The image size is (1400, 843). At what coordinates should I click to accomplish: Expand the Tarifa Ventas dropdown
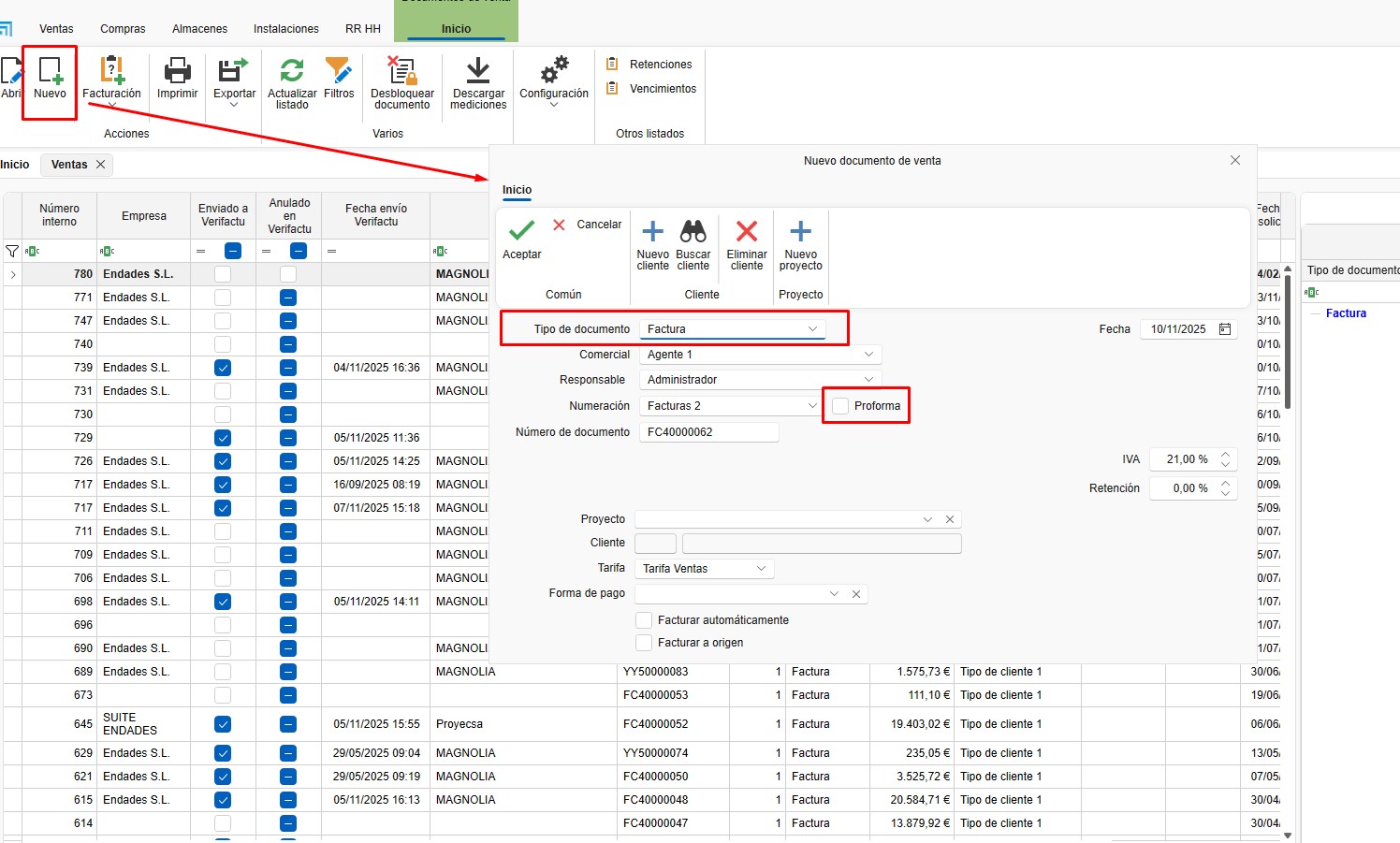click(x=761, y=569)
